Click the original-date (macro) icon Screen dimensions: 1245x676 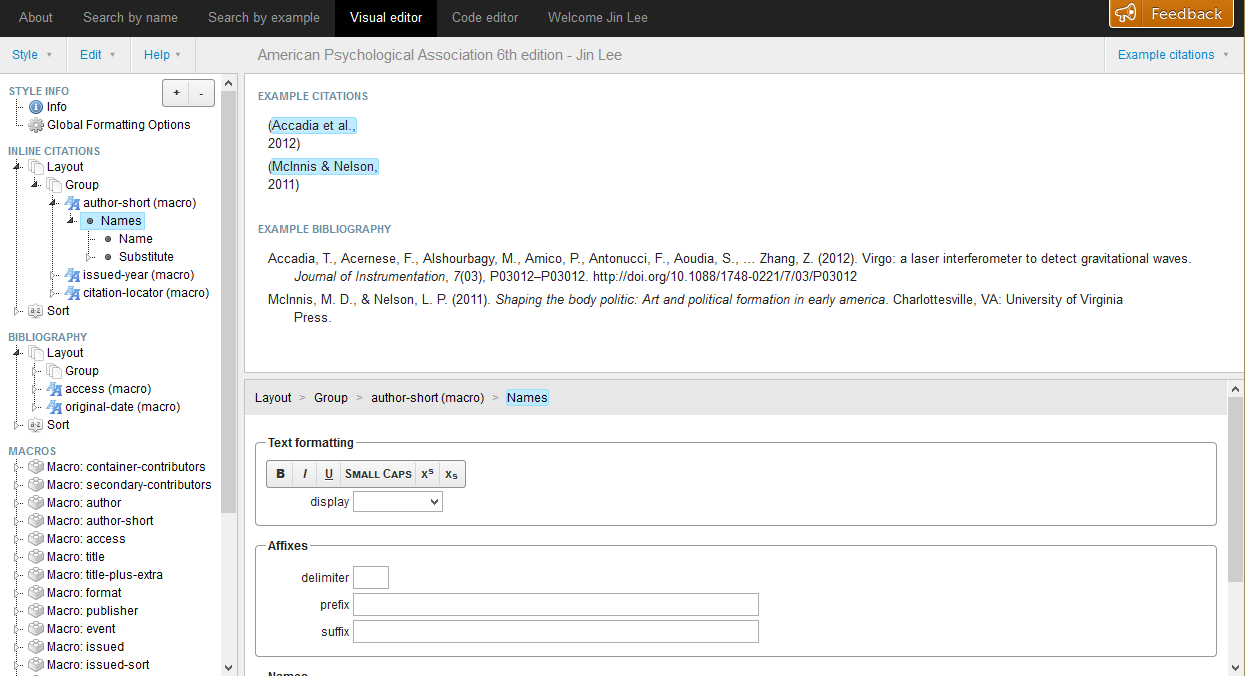[x=54, y=407]
